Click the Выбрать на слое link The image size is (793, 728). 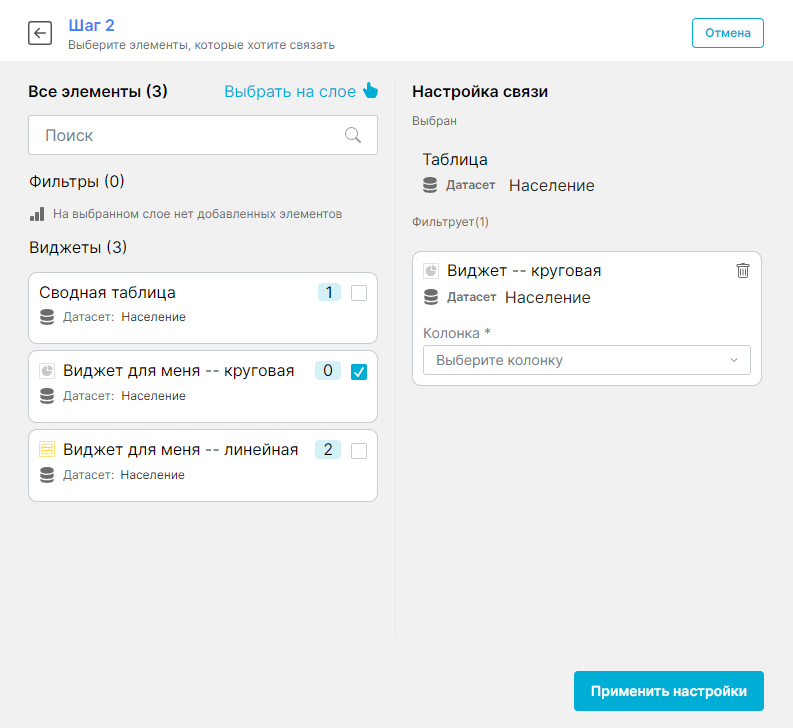tap(289, 91)
